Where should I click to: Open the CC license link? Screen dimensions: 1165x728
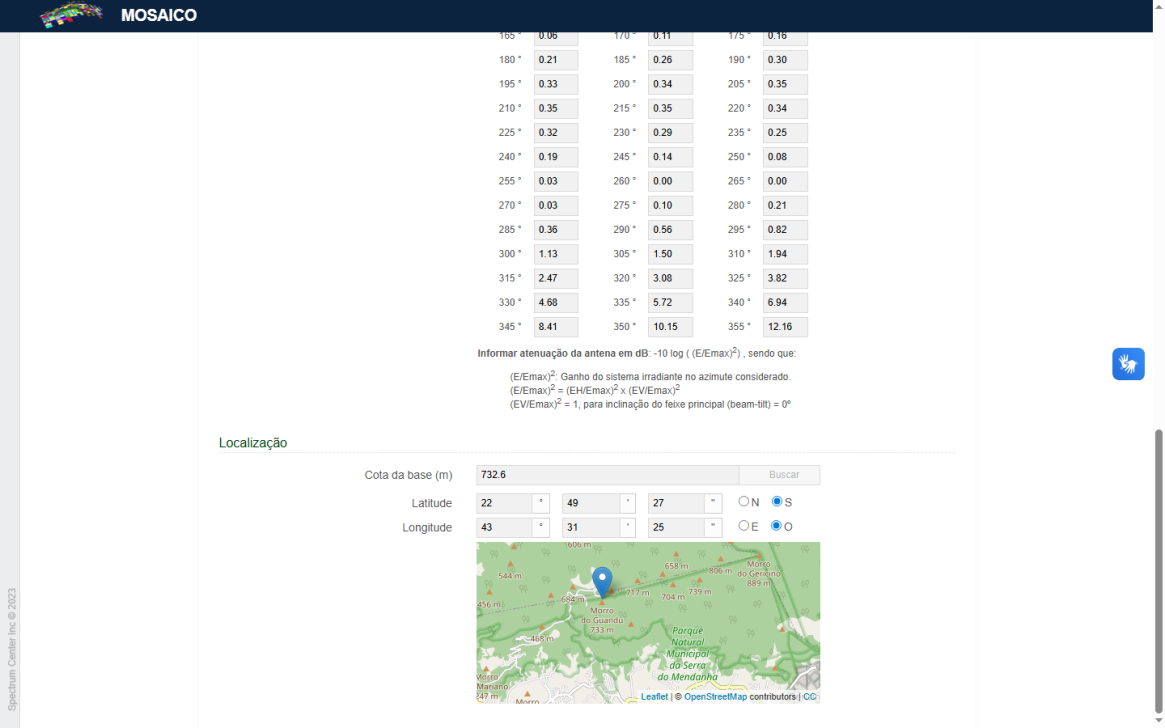pos(809,697)
